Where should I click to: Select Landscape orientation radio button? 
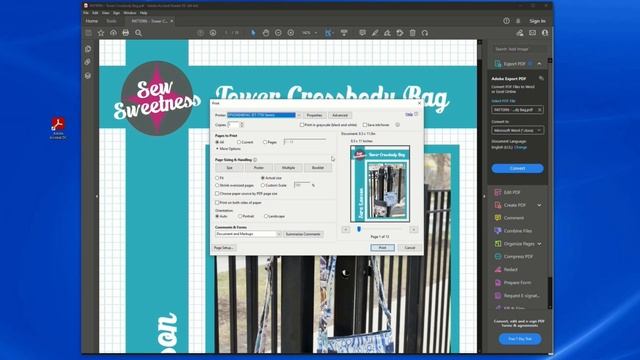266,216
